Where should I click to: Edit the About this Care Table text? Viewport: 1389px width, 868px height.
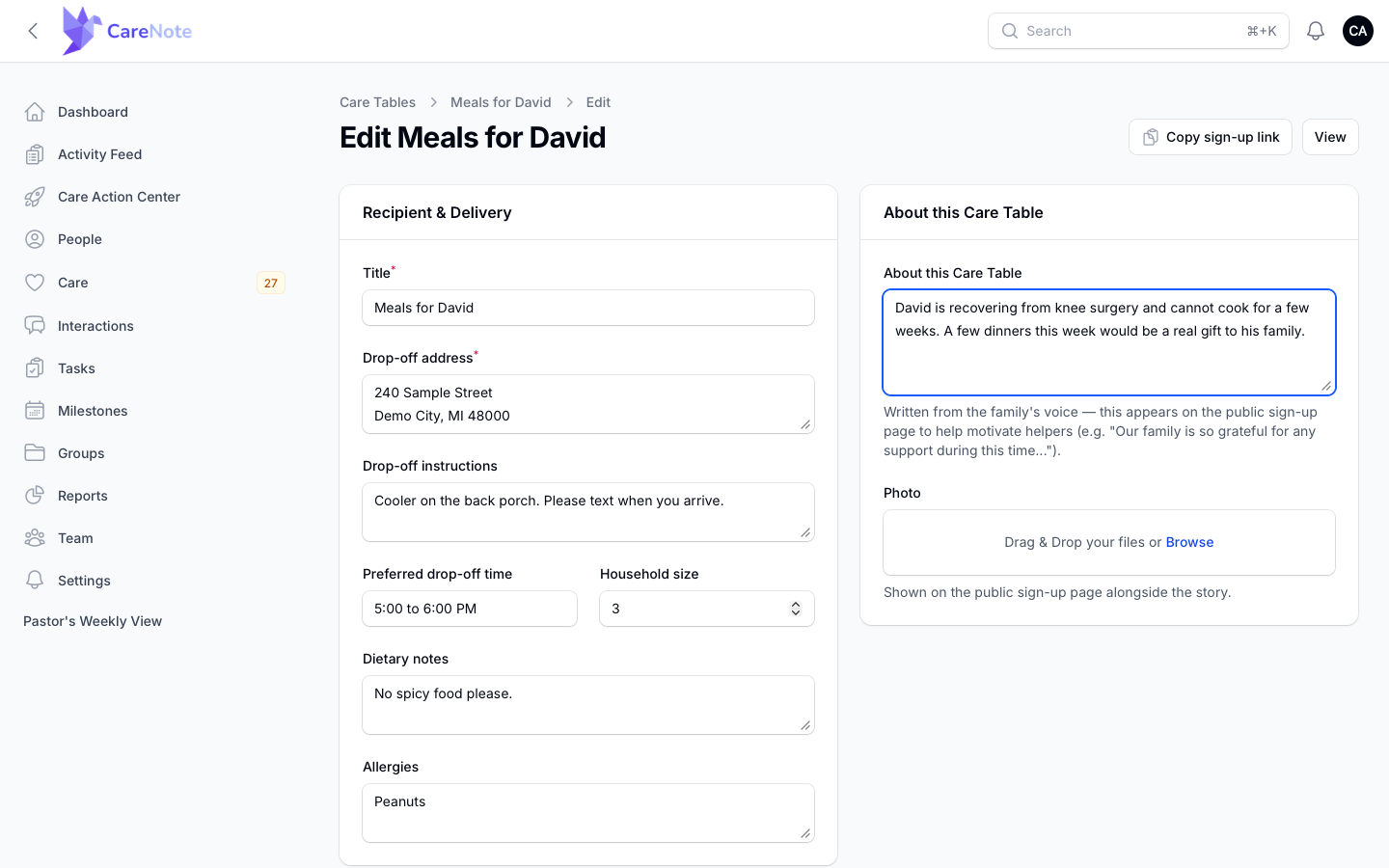[1109, 342]
